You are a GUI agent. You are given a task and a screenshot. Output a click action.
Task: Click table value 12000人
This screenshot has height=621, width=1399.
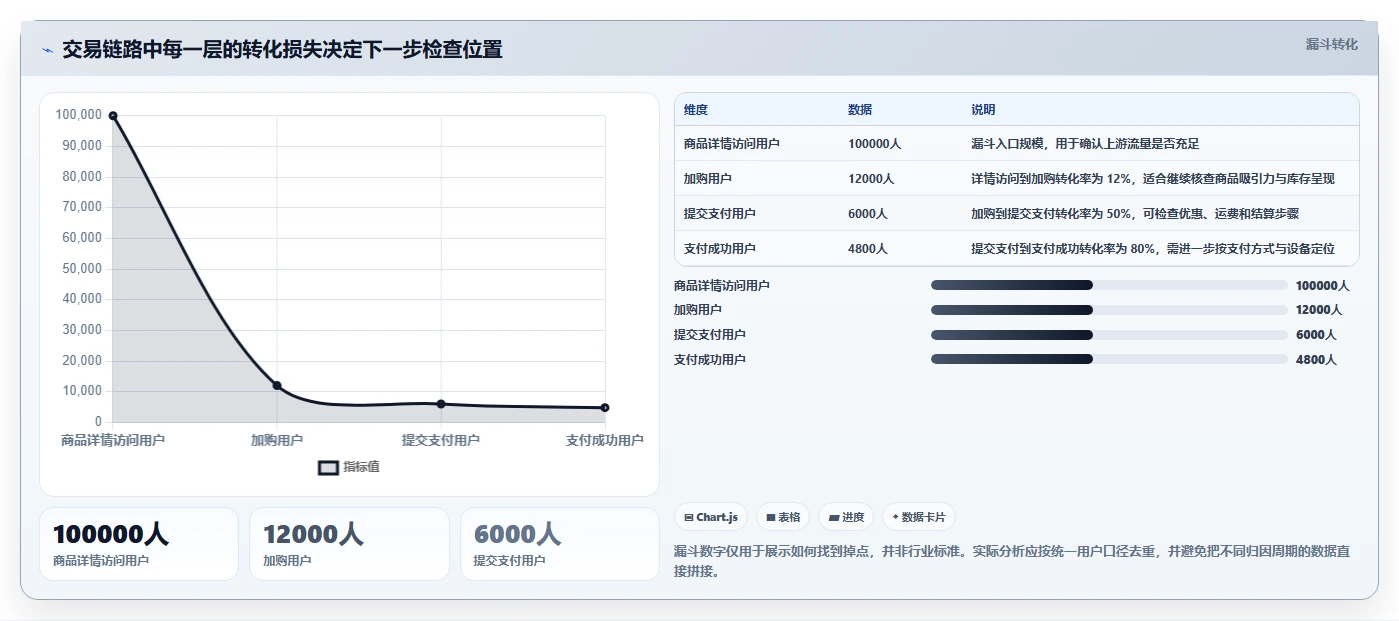[871, 179]
